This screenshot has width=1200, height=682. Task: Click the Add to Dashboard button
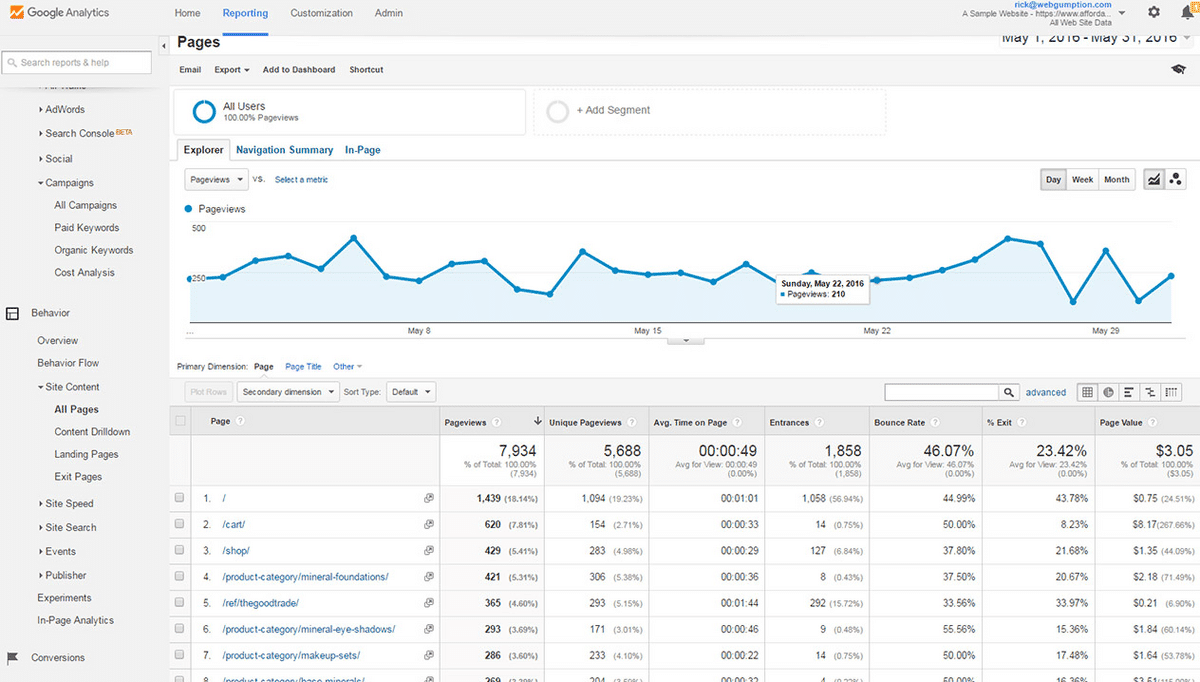[298, 69]
